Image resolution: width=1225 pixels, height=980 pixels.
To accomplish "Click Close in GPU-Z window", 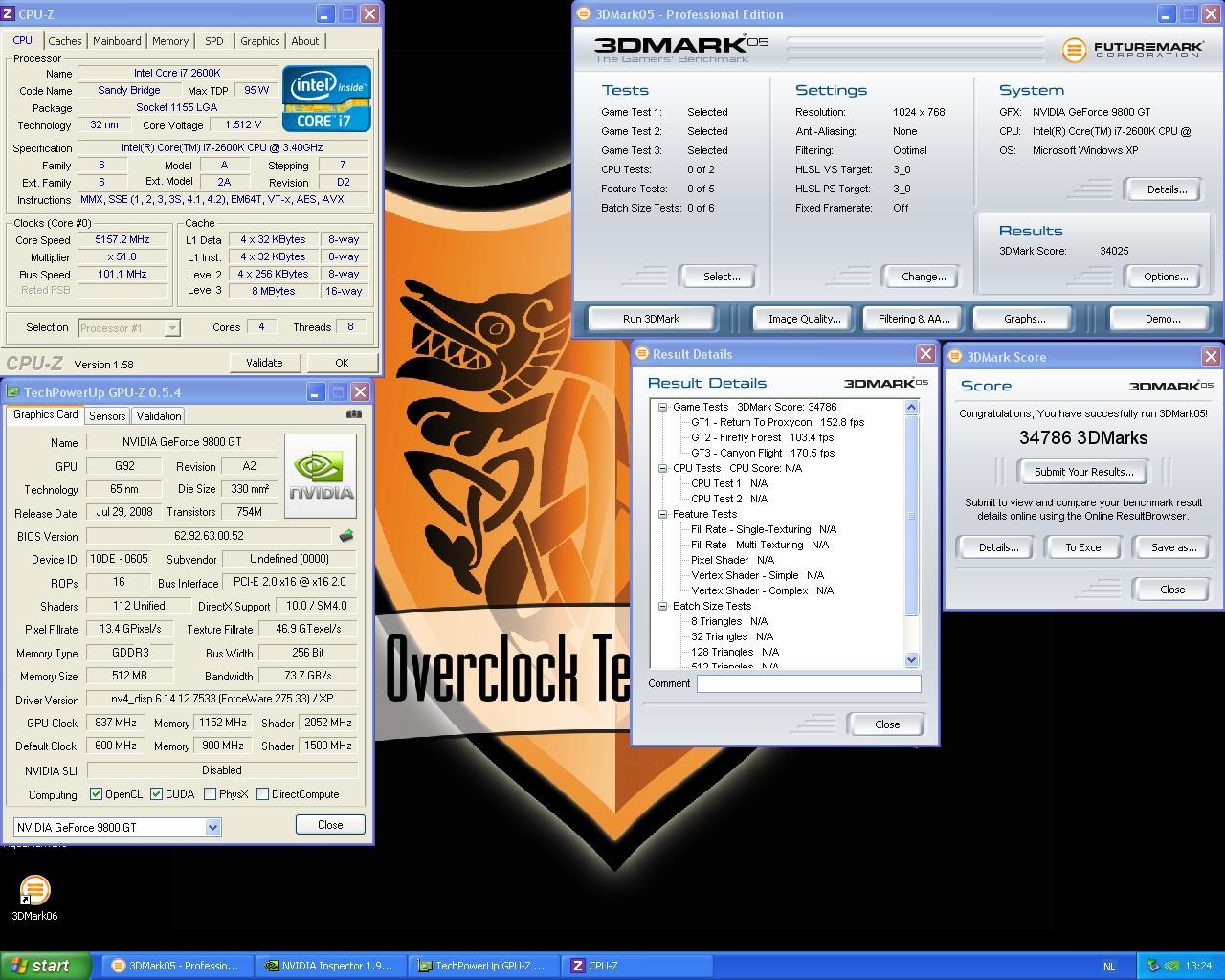I will (330, 825).
